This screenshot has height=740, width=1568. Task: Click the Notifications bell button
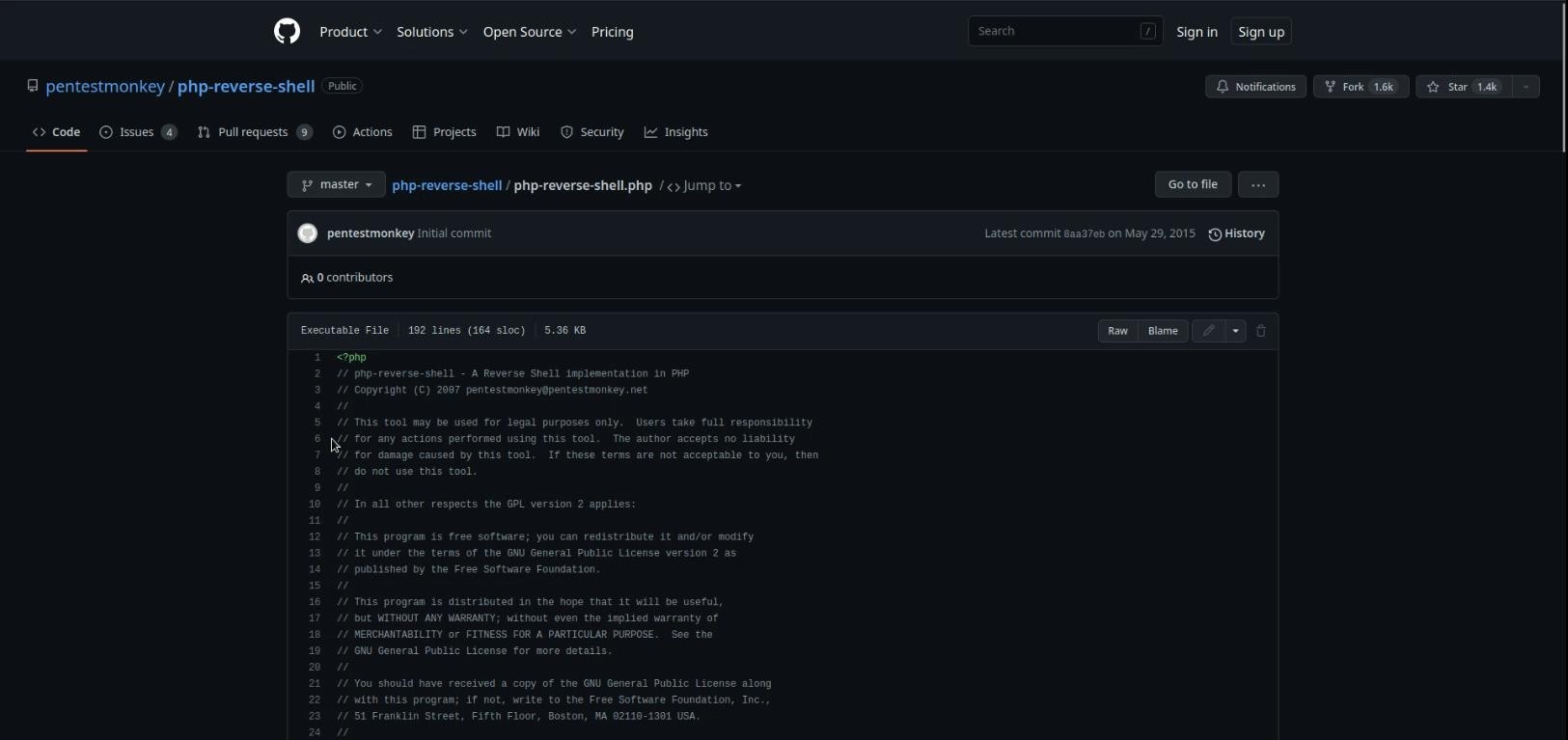(x=1255, y=87)
